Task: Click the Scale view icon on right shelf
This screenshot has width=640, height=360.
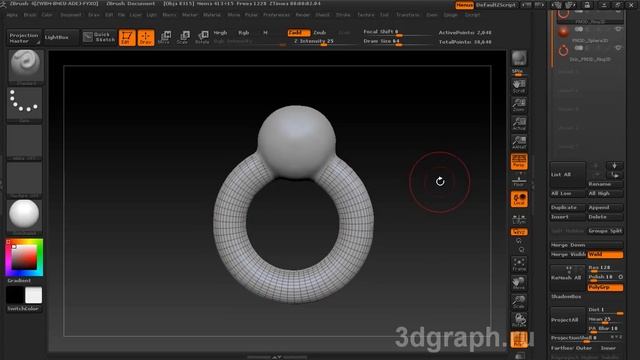Action: coord(519,302)
